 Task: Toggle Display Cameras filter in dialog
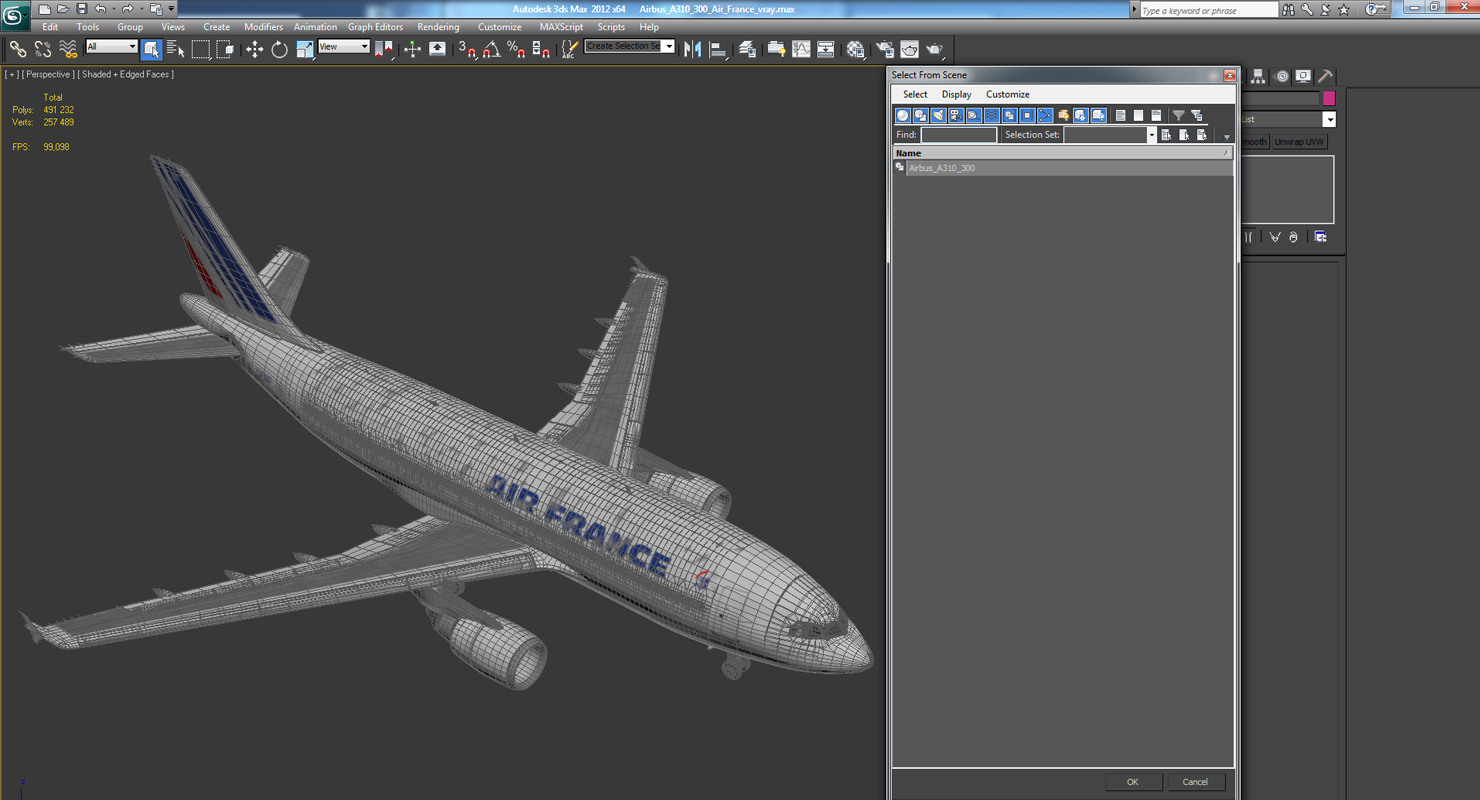pyautogui.click(x=956, y=116)
